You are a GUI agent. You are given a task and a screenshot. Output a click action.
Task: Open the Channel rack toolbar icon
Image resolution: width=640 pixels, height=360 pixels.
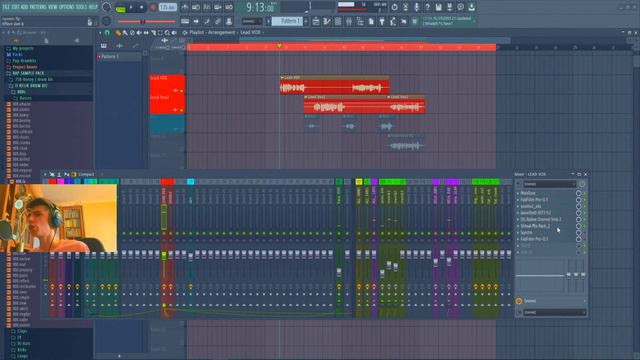pyautogui.click(x=338, y=21)
